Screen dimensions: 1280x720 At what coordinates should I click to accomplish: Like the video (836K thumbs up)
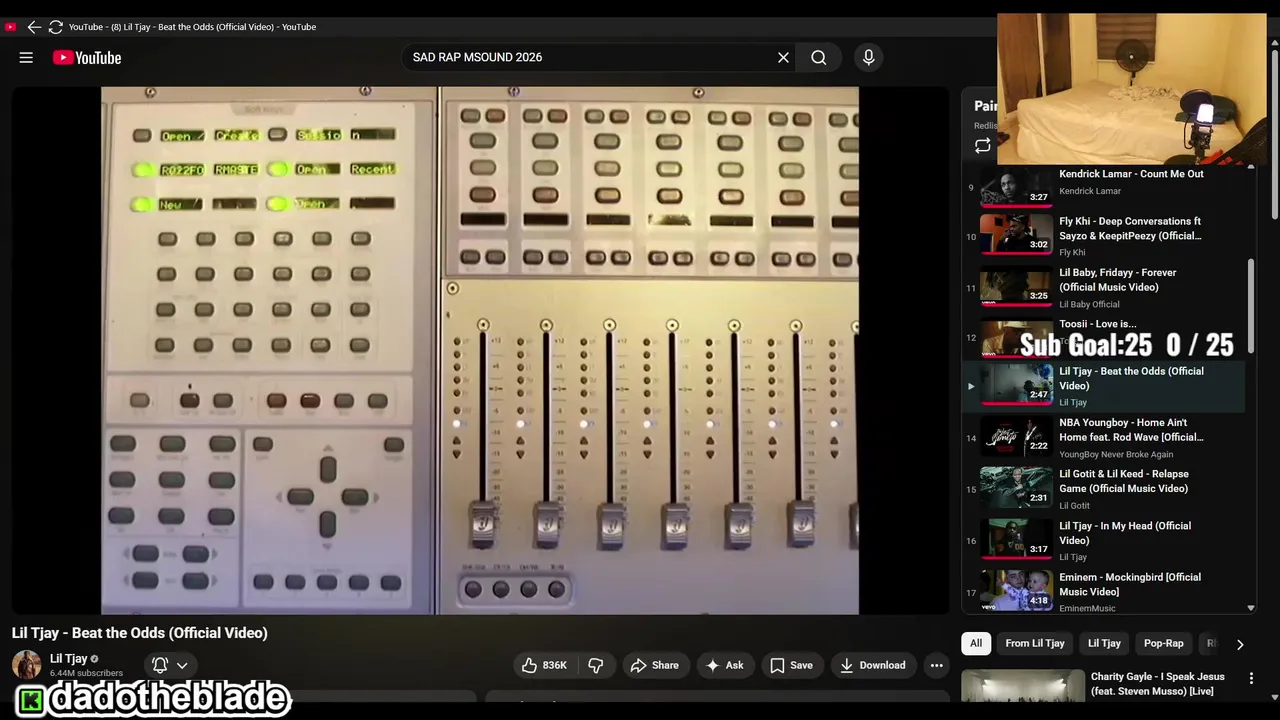545,665
